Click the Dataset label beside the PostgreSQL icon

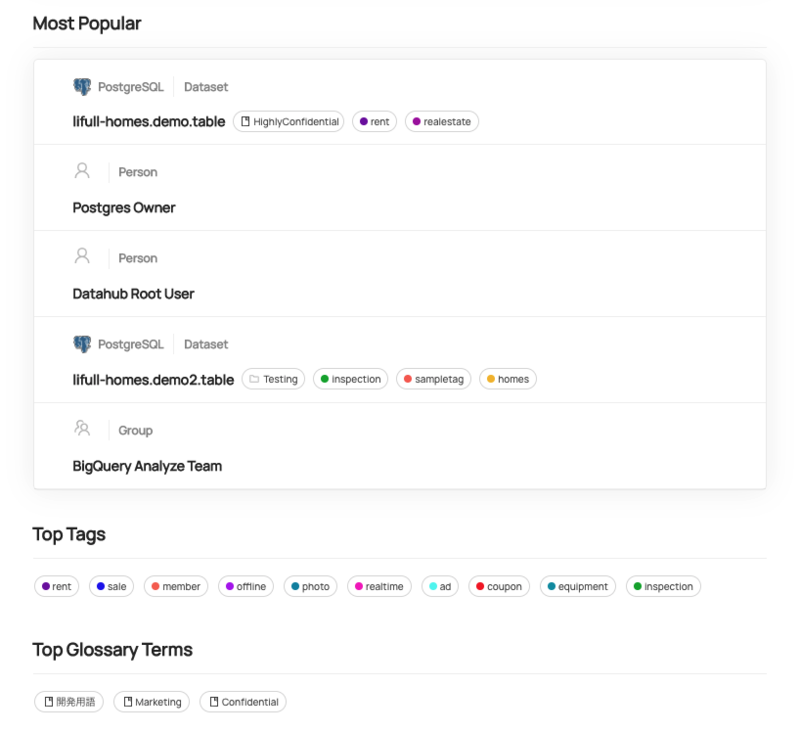(206, 86)
